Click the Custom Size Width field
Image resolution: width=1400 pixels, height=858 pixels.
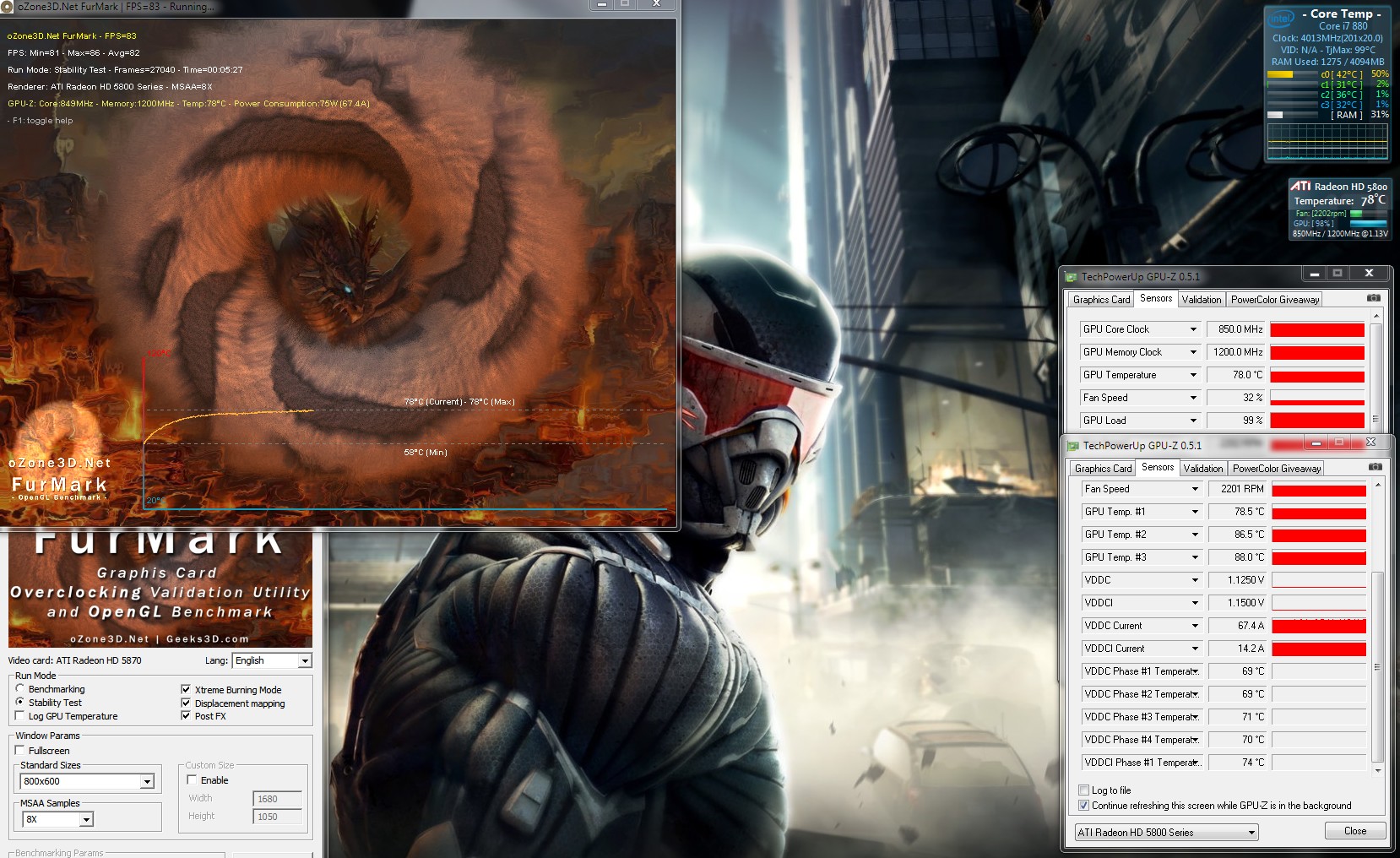277,799
